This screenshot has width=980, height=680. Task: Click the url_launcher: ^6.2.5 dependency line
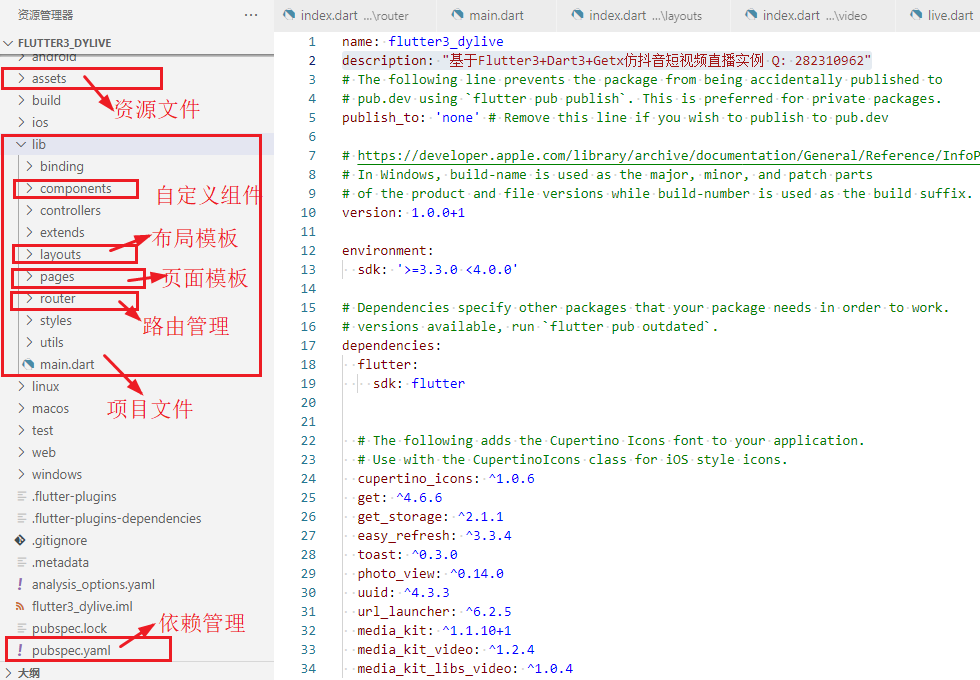[434, 612]
